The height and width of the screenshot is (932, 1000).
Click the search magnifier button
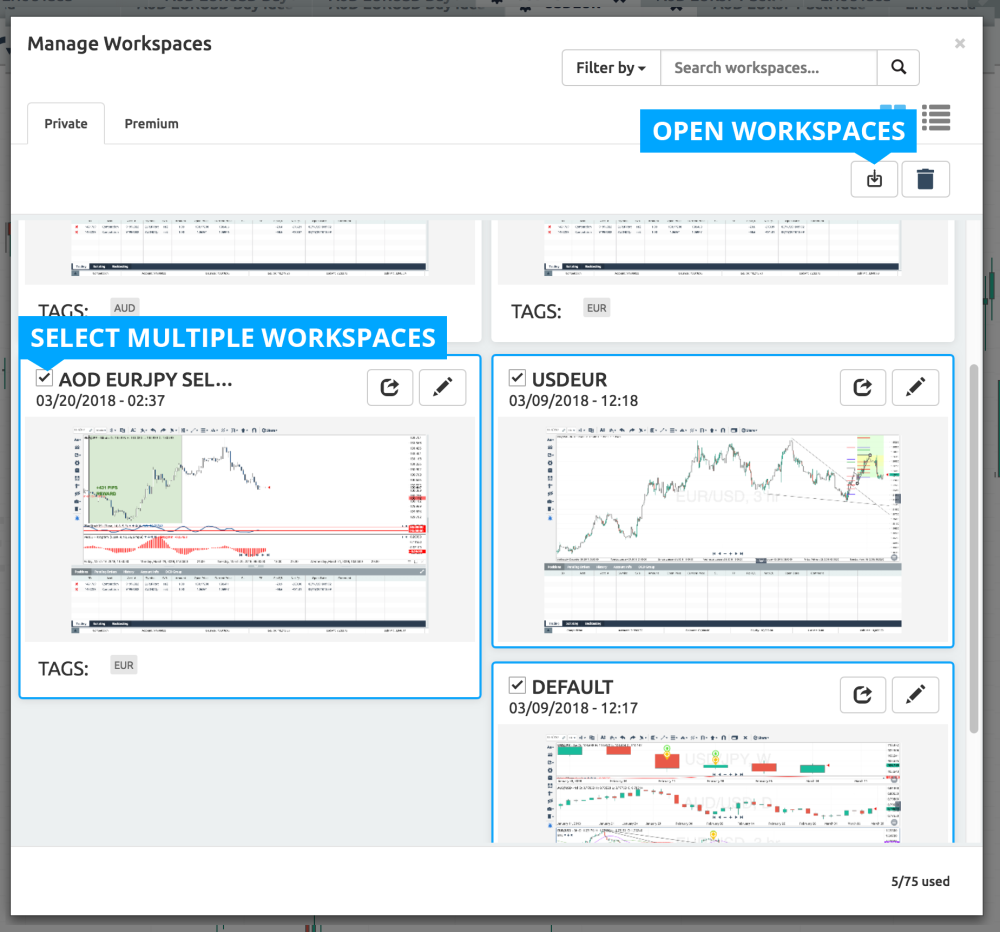[x=898, y=68]
